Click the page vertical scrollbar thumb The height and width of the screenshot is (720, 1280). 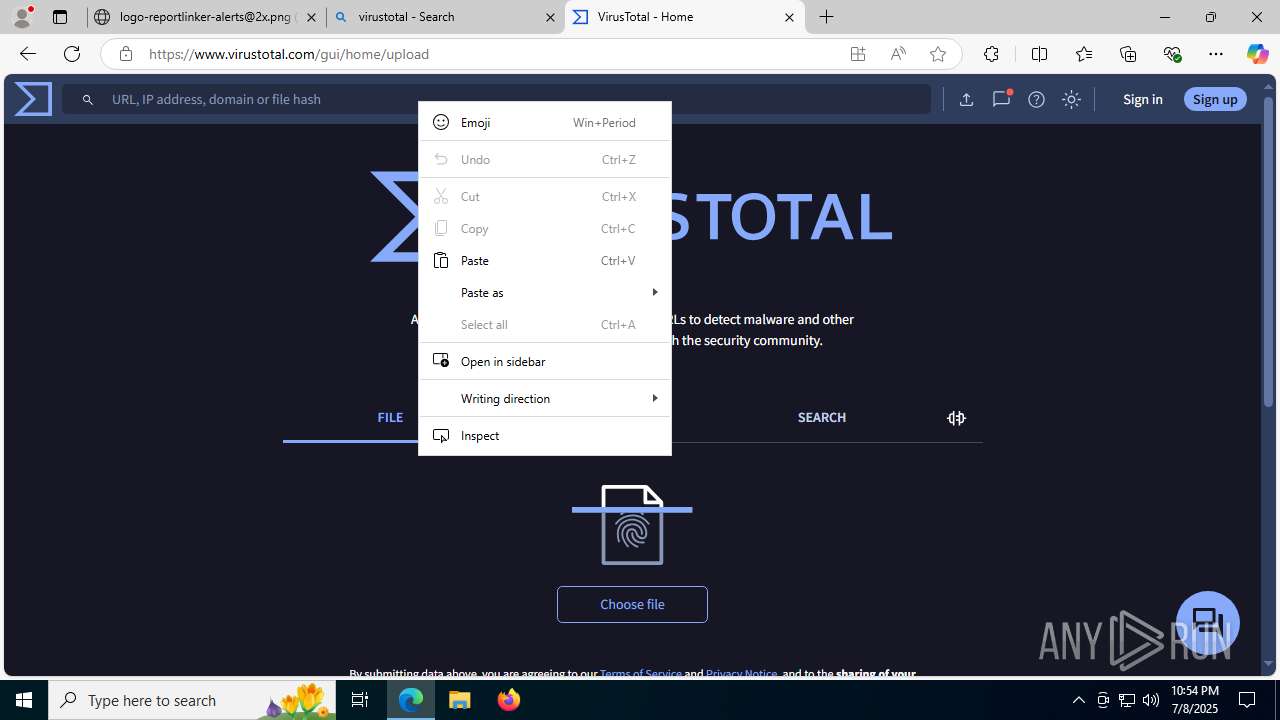point(1268,252)
